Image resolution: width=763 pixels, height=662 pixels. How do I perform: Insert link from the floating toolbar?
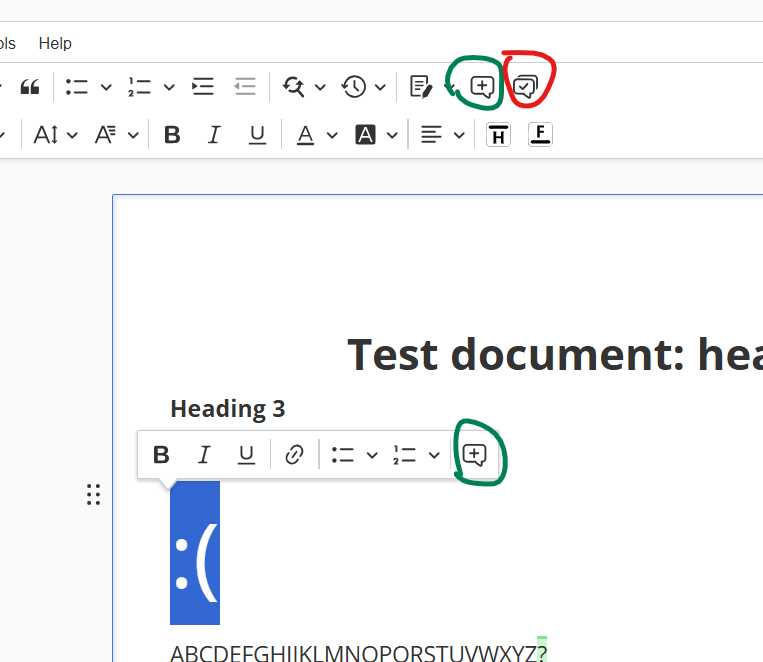coord(294,455)
